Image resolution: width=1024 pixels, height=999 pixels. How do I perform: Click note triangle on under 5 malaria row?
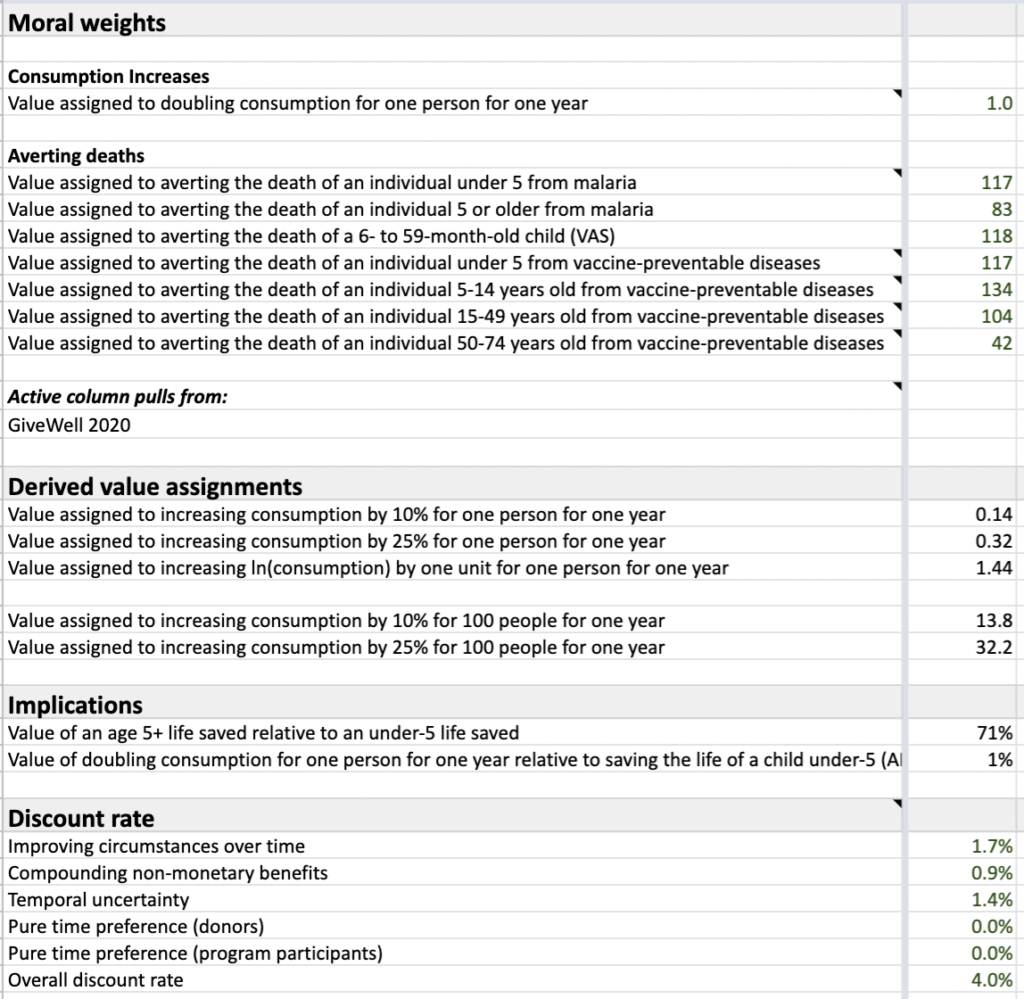pyautogui.click(x=897, y=174)
